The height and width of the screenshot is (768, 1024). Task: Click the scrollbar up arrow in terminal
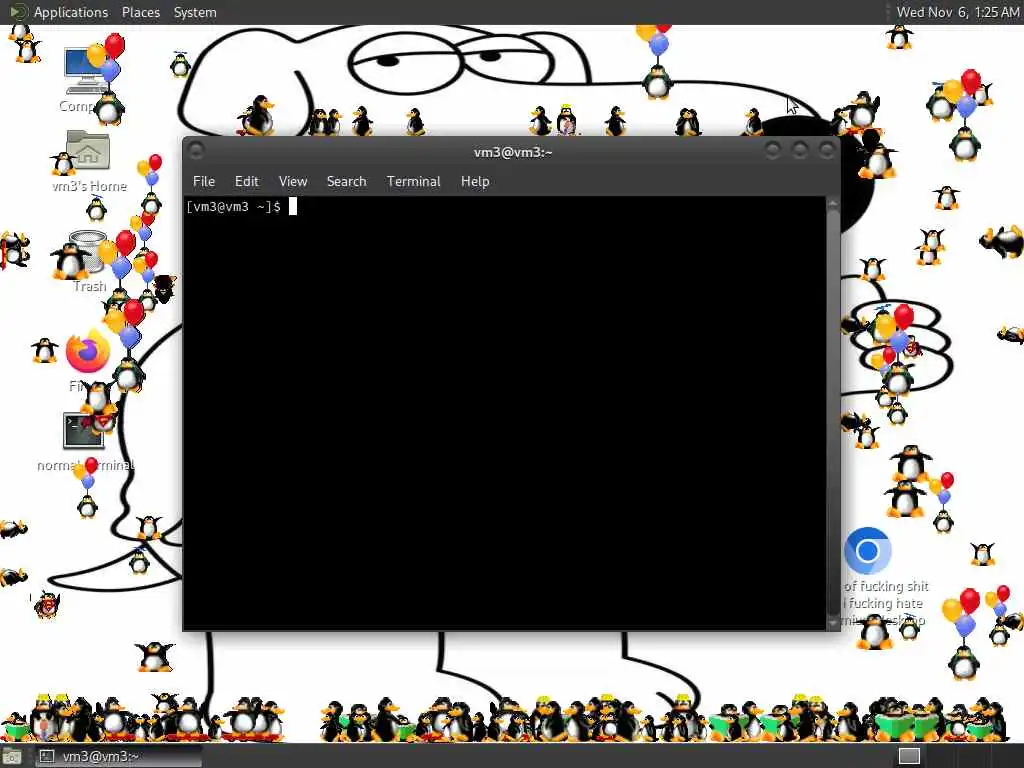coord(833,204)
